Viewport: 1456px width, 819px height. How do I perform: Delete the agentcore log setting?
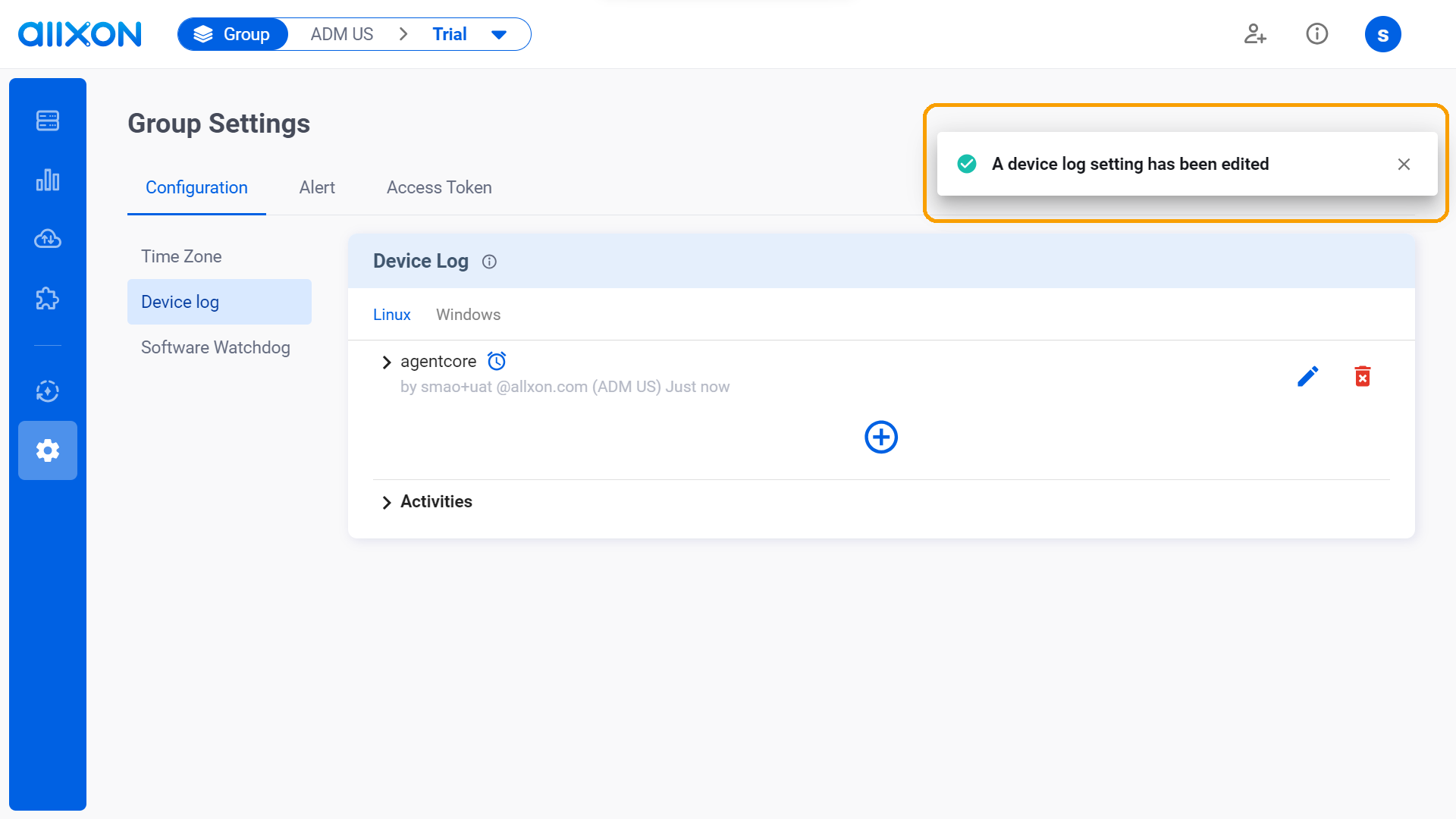click(x=1362, y=376)
